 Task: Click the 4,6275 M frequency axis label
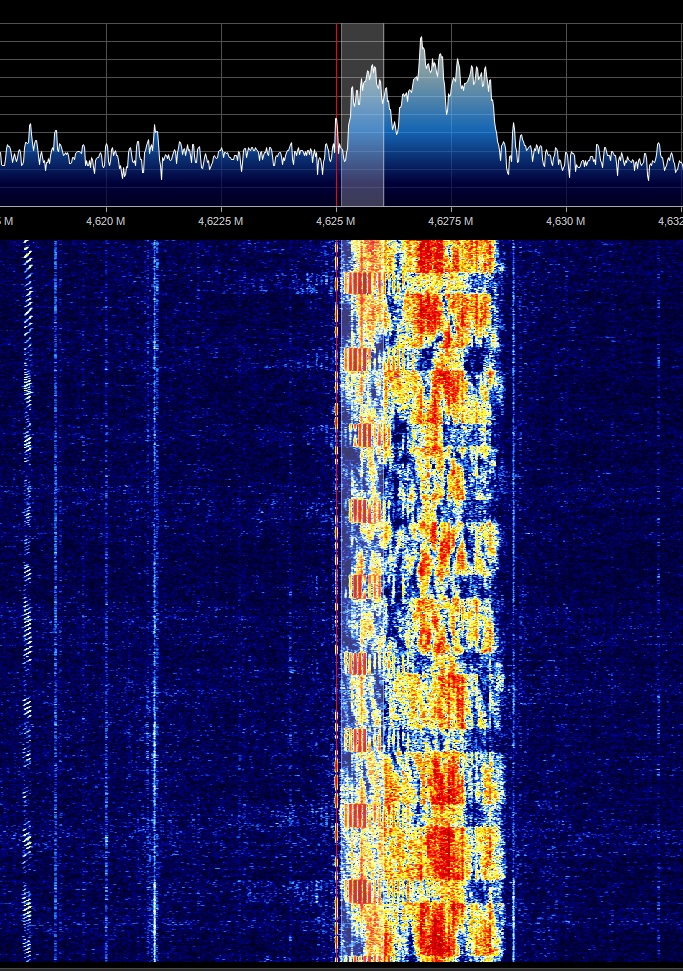tap(450, 221)
